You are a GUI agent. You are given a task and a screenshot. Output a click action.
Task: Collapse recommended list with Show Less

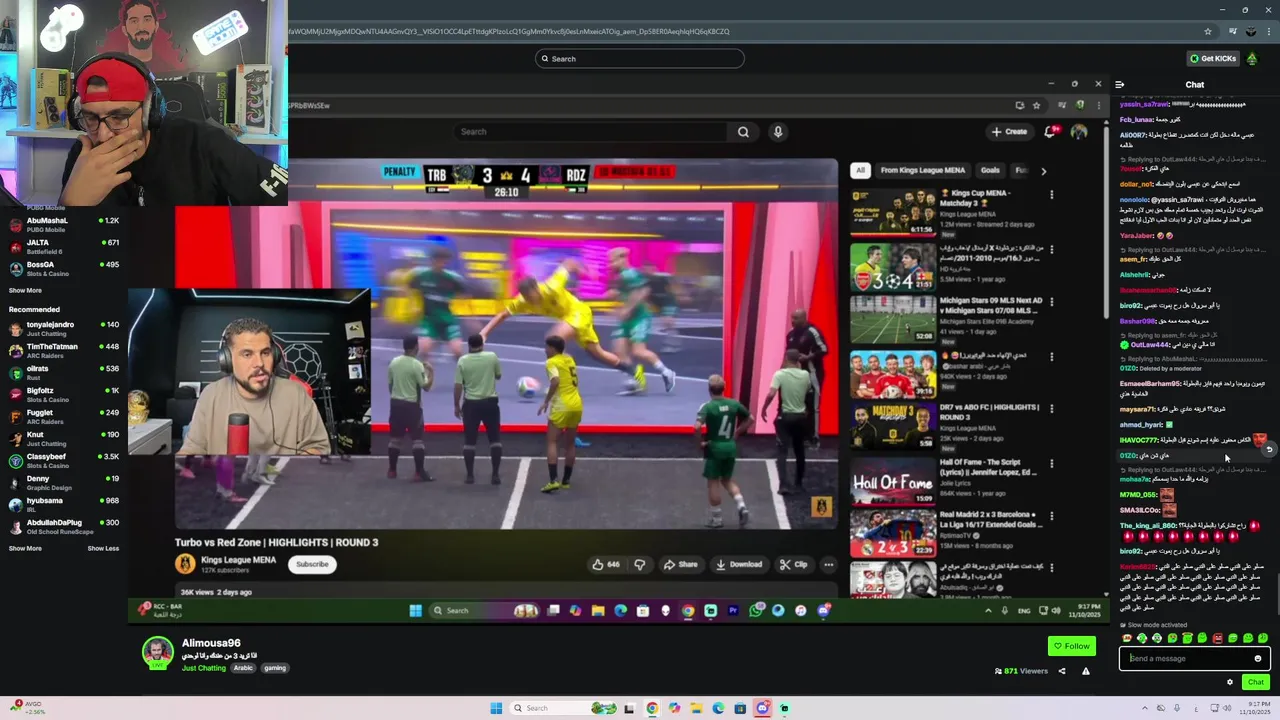coord(103,548)
